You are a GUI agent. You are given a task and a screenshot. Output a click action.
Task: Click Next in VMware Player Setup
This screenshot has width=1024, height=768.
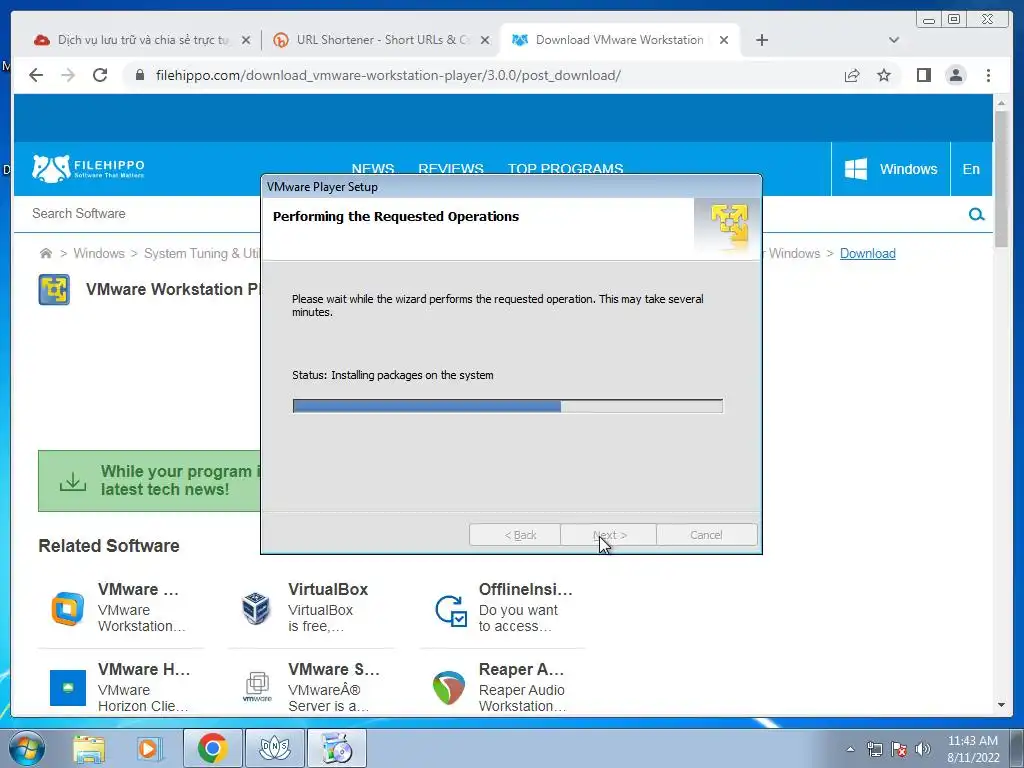coord(608,535)
